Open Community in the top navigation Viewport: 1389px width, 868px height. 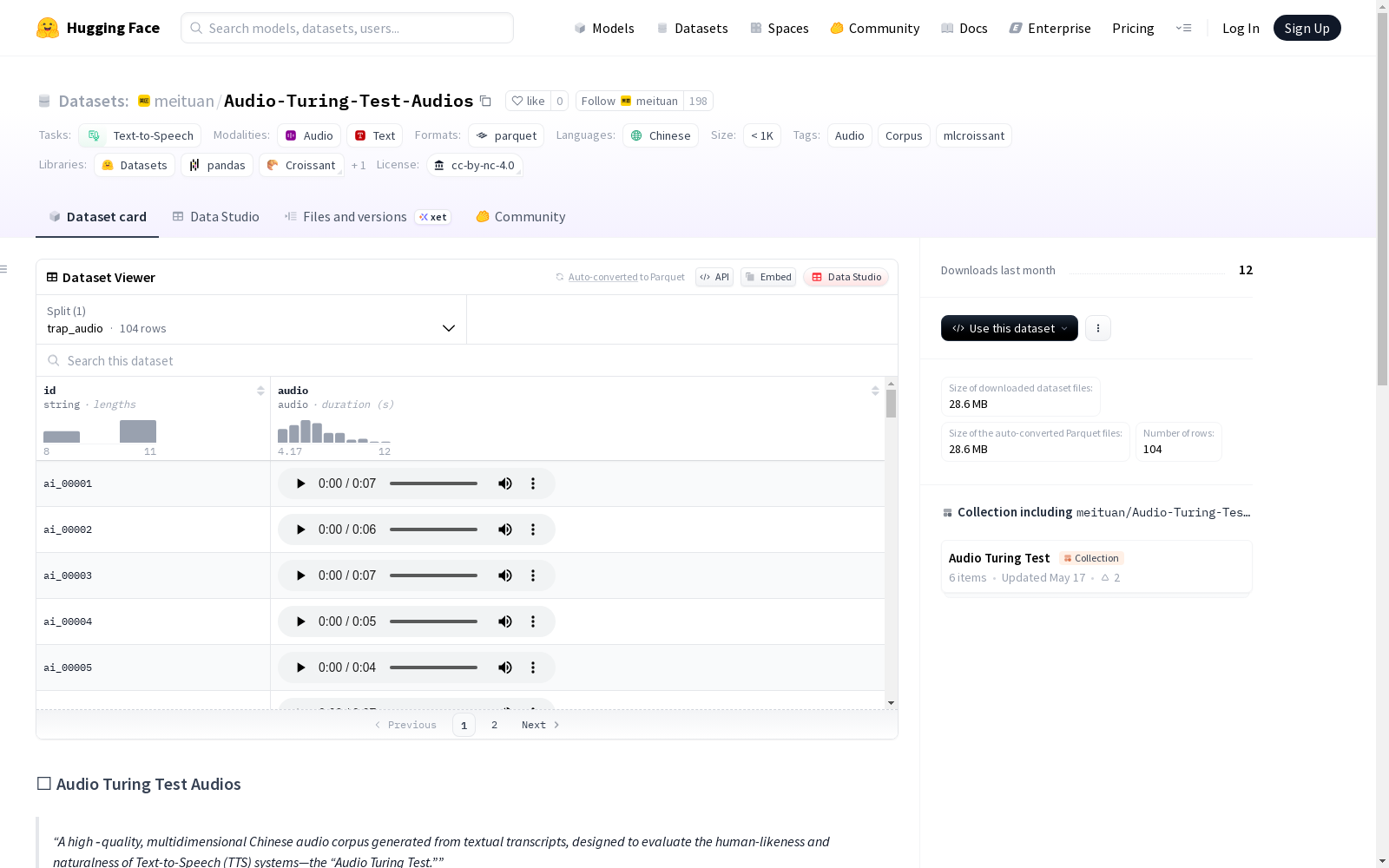[875, 28]
